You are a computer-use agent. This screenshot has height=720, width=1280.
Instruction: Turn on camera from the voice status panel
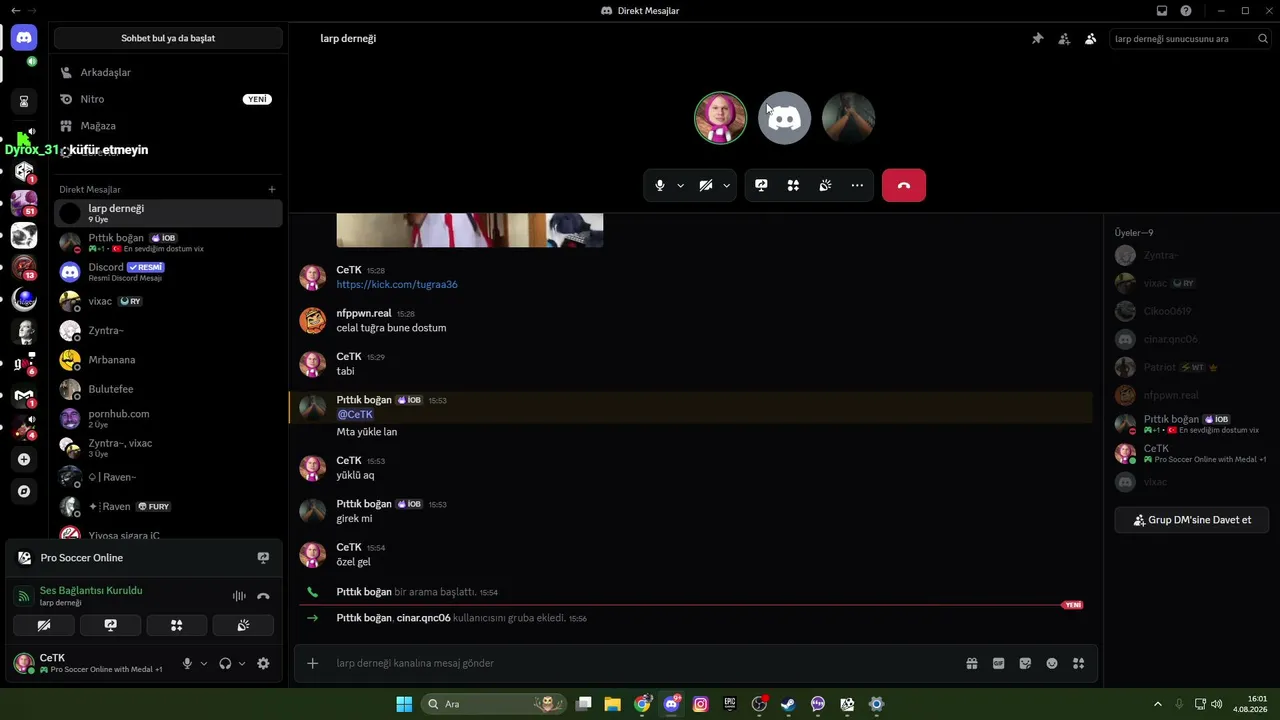point(44,625)
